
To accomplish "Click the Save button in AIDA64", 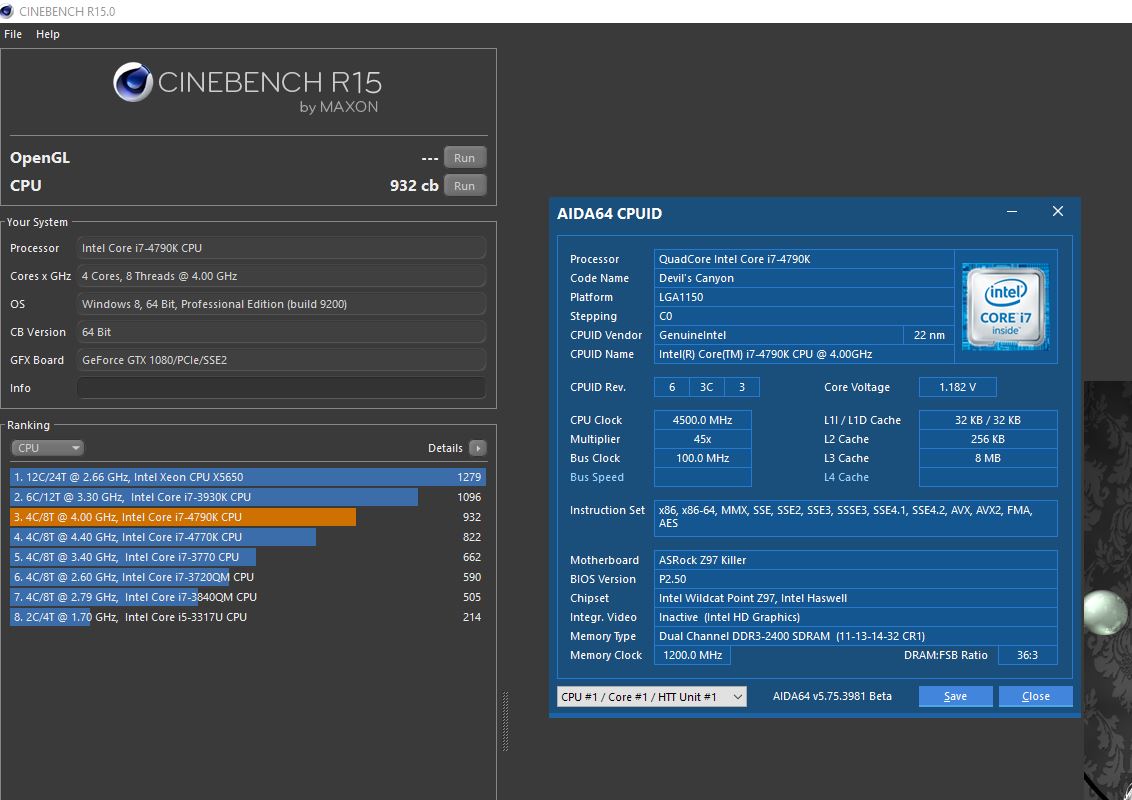I will tap(955, 696).
